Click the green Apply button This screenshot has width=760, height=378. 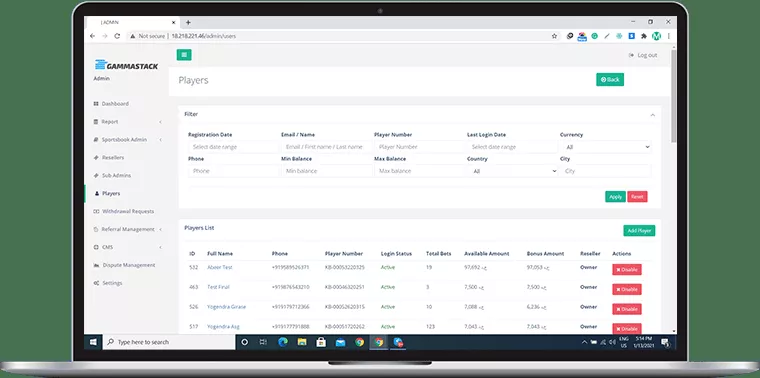[615, 197]
